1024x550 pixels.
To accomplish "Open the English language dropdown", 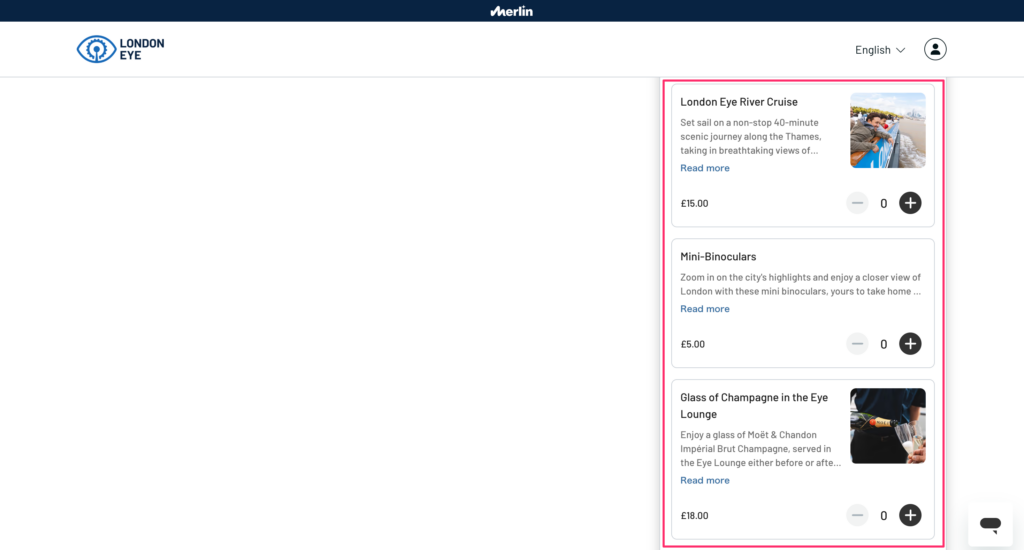I will pos(880,50).
